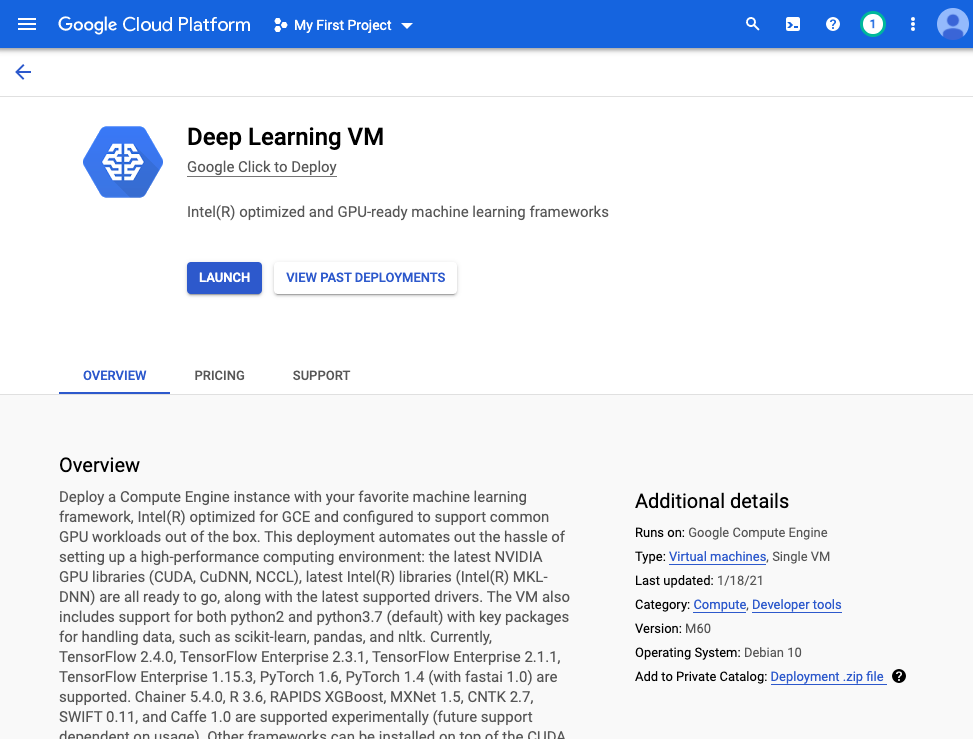Click View Past Deployments button
The image size is (973, 739).
tap(365, 277)
